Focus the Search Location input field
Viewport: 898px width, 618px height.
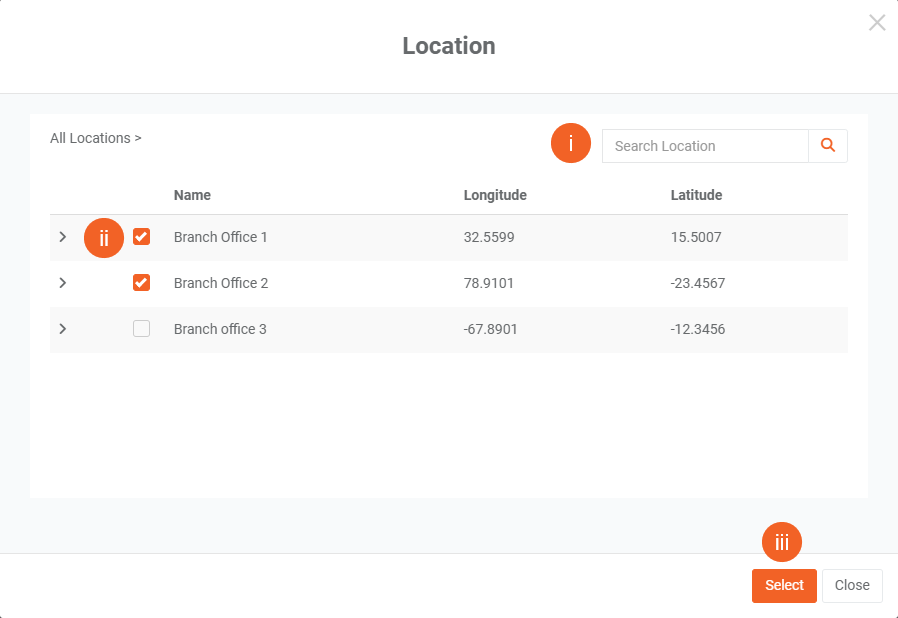pos(705,146)
